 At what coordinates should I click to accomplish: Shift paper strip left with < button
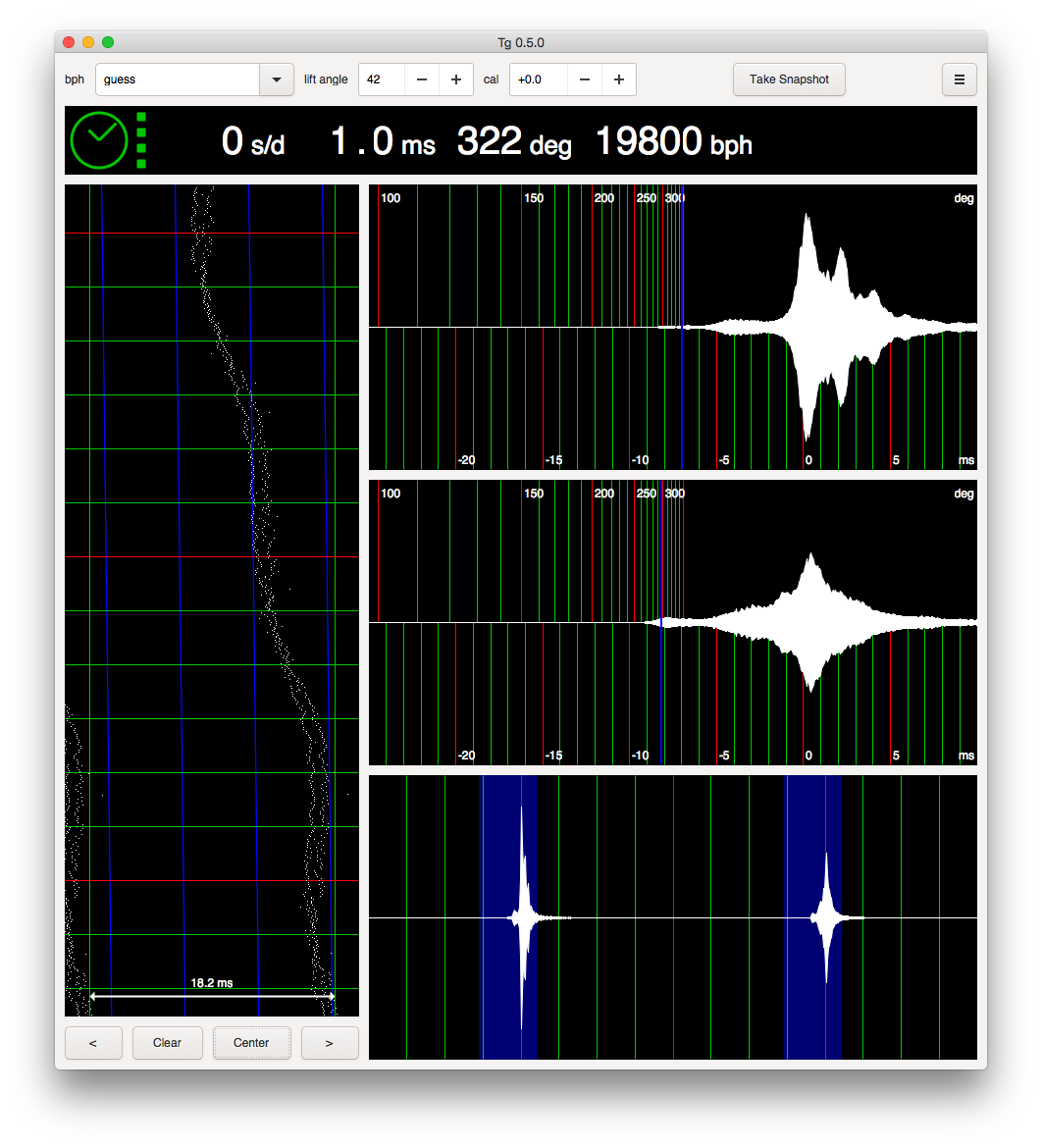coord(93,1043)
